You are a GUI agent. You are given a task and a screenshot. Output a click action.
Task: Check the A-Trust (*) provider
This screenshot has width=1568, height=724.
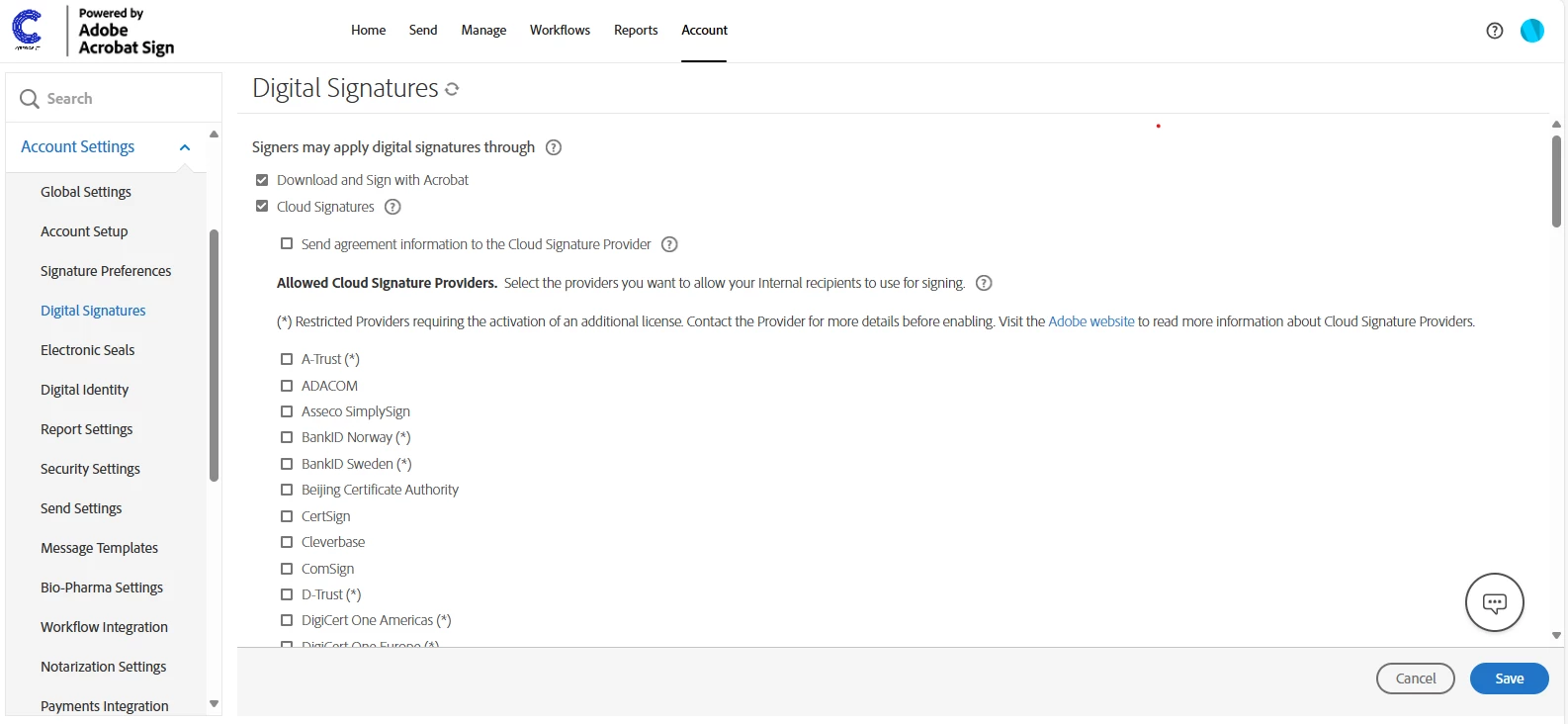(x=287, y=359)
